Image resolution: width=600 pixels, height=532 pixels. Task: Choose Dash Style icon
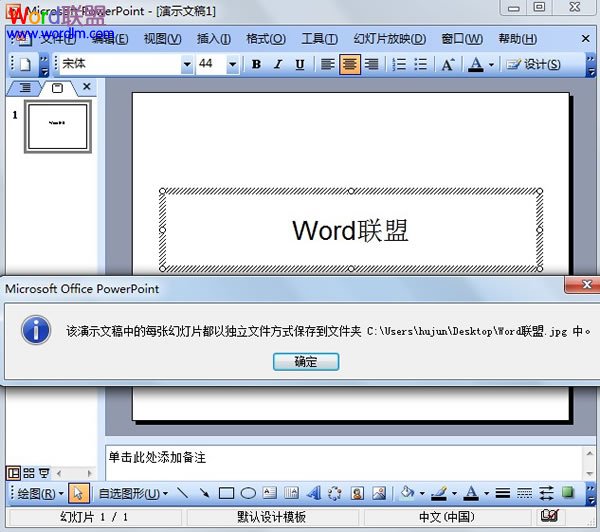(x=524, y=493)
